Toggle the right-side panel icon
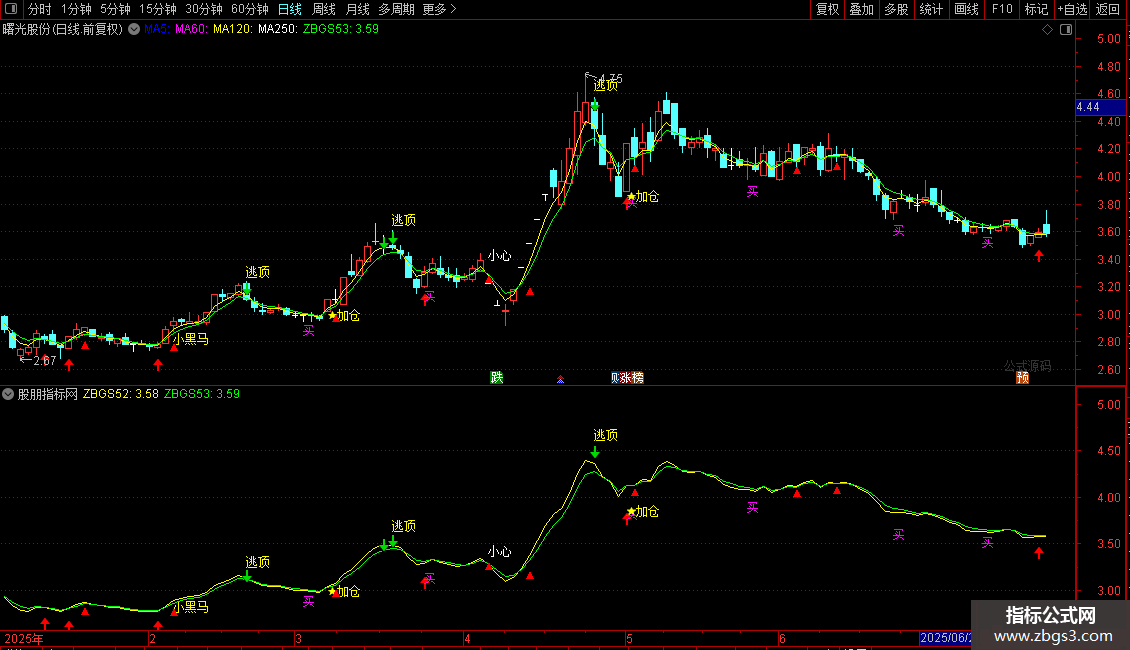The image size is (1130, 650). click(x=1066, y=30)
